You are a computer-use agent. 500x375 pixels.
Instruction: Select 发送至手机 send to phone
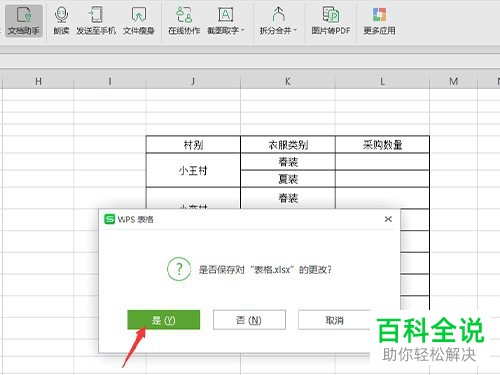click(96, 21)
